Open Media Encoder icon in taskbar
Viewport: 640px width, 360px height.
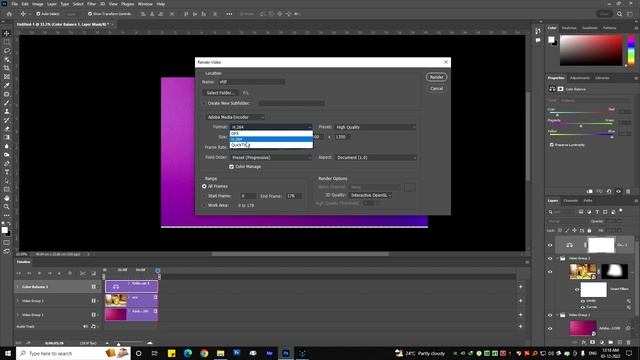click(269, 353)
